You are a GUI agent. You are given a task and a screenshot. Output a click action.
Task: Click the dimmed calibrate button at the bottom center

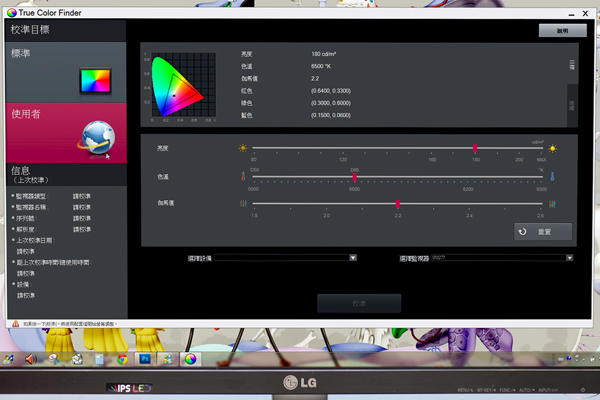[x=359, y=303]
